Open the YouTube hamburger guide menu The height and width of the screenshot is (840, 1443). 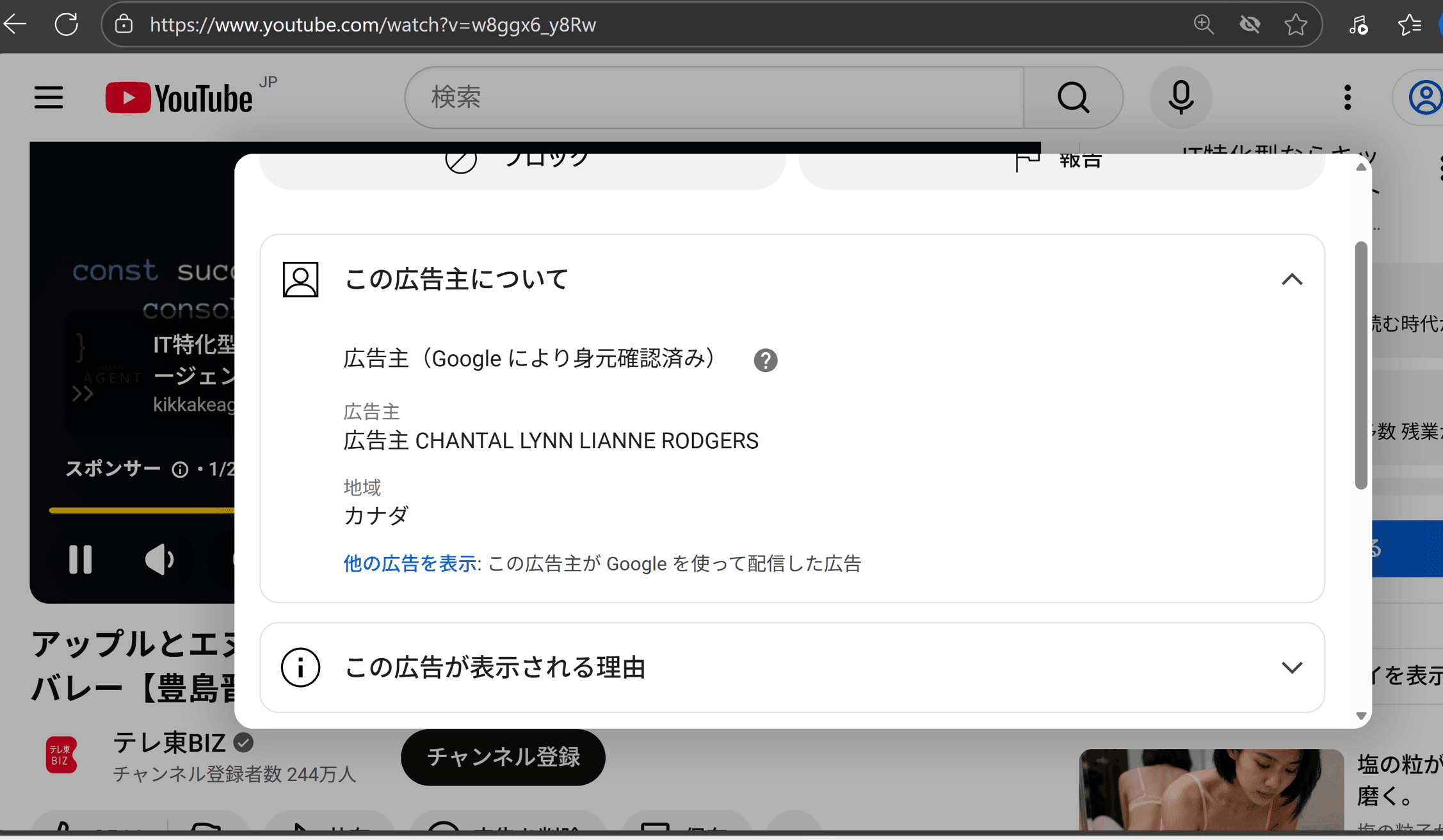49,97
